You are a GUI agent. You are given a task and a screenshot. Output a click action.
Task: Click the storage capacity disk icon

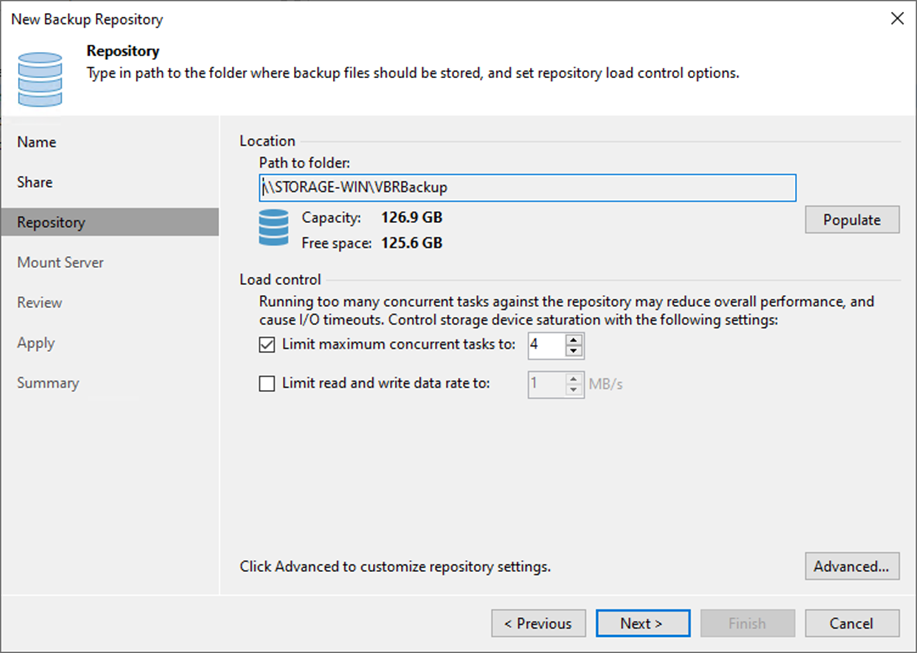coord(273,229)
